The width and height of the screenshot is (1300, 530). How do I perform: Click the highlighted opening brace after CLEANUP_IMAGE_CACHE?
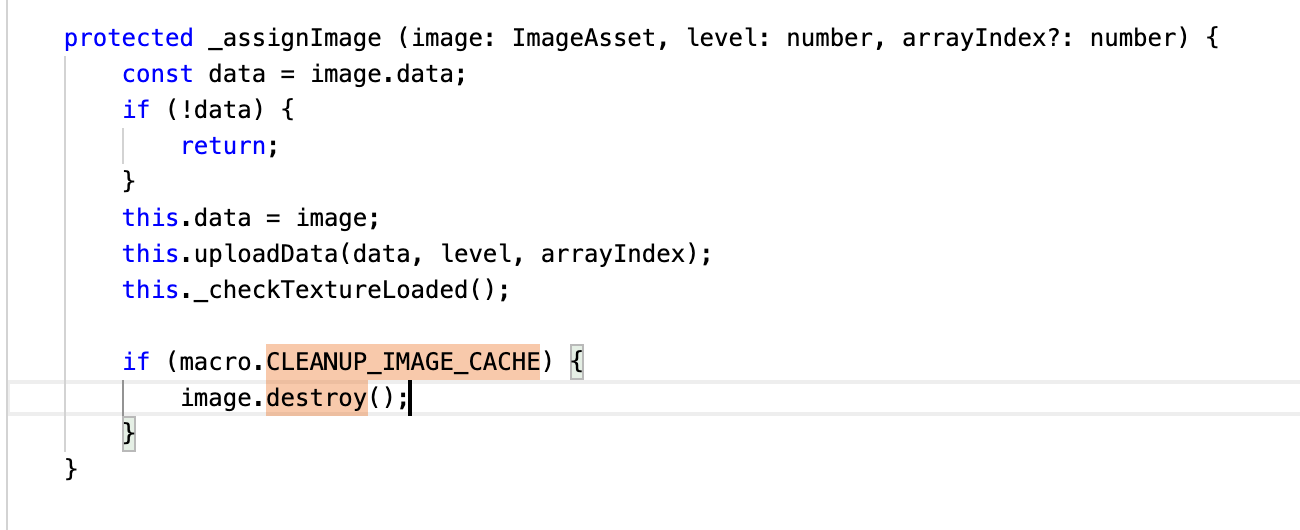pos(577,362)
